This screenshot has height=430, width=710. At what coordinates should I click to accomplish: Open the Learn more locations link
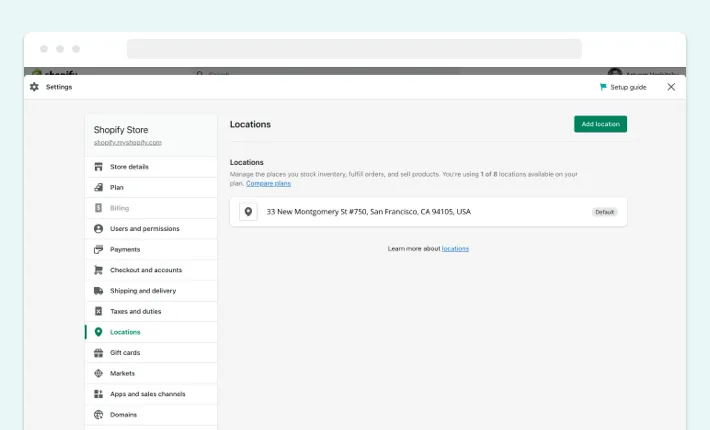tap(455, 248)
